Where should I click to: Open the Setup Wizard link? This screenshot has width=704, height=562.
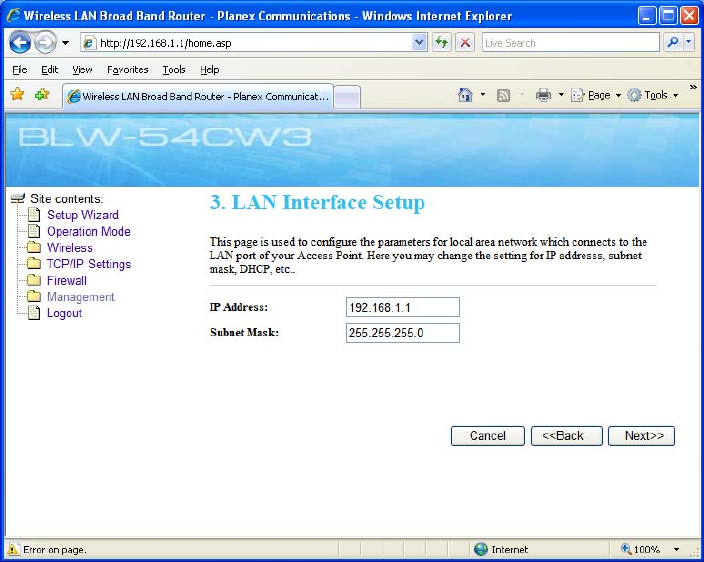pos(83,215)
